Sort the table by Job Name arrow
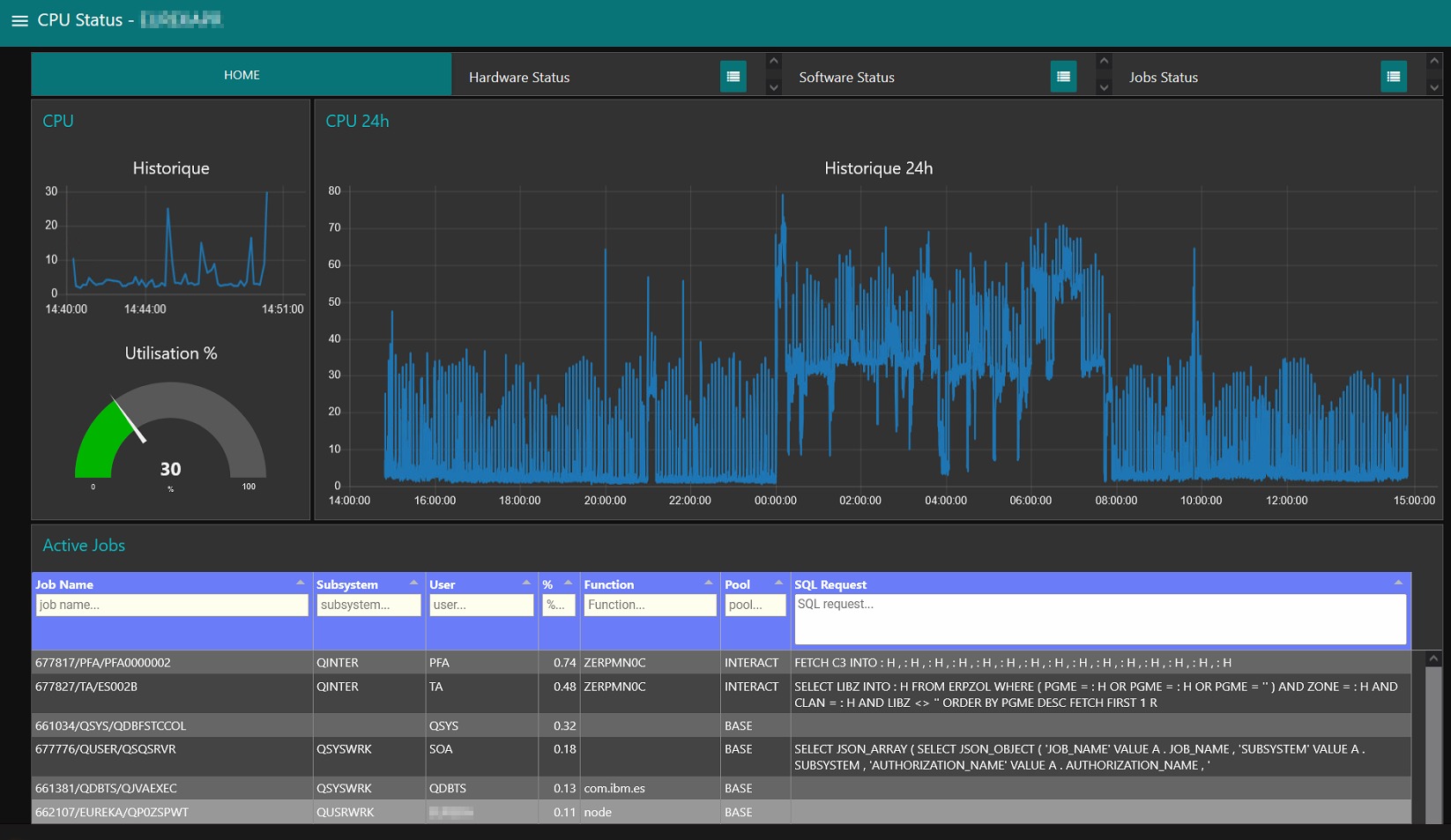This screenshot has width=1451, height=840. [x=300, y=583]
